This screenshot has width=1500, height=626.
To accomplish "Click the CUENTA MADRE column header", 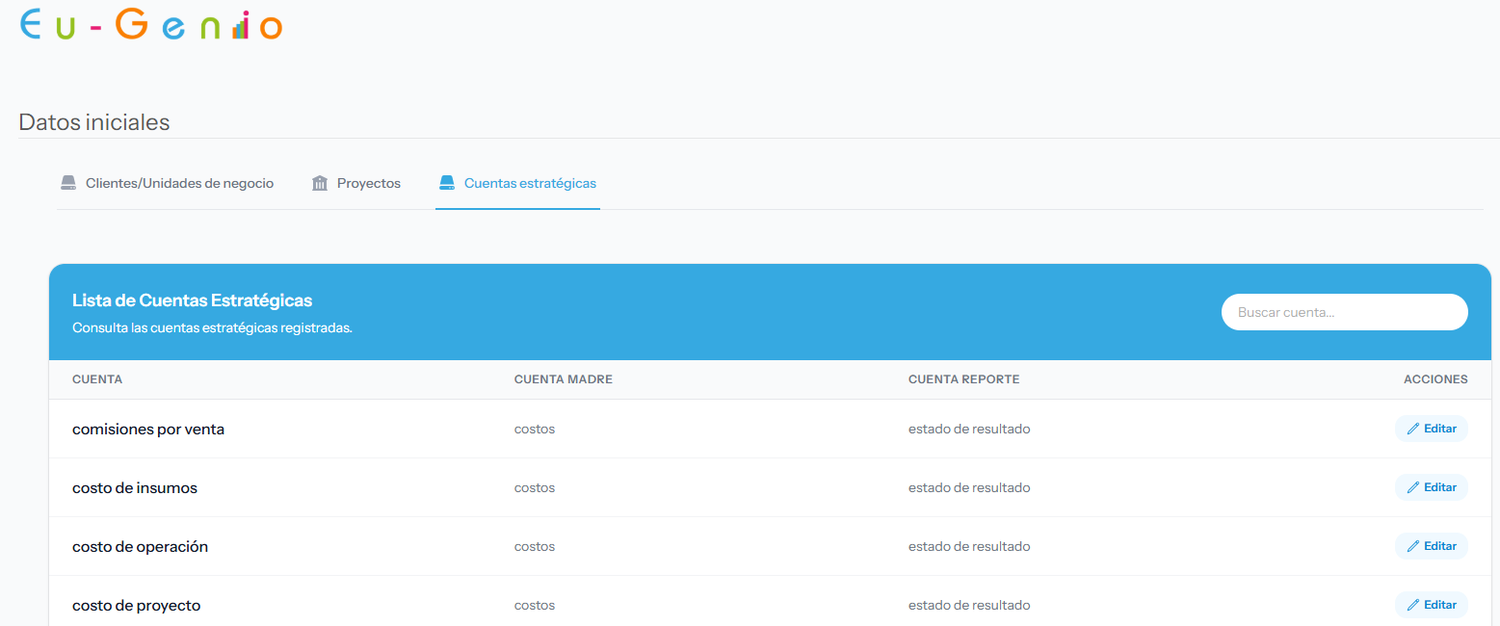I will click(563, 380).
